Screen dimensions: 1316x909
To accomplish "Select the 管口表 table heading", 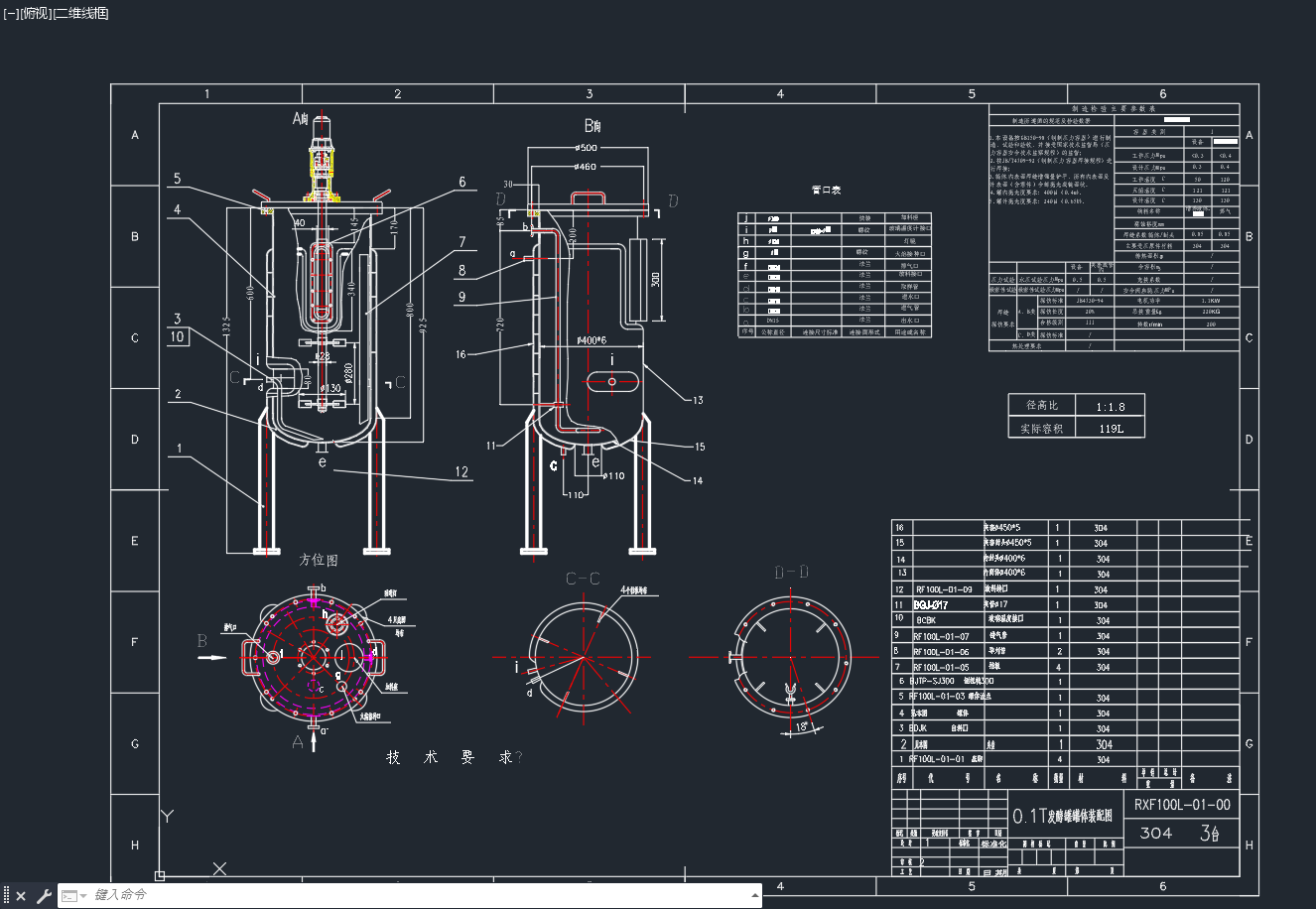I will point(826,190).
